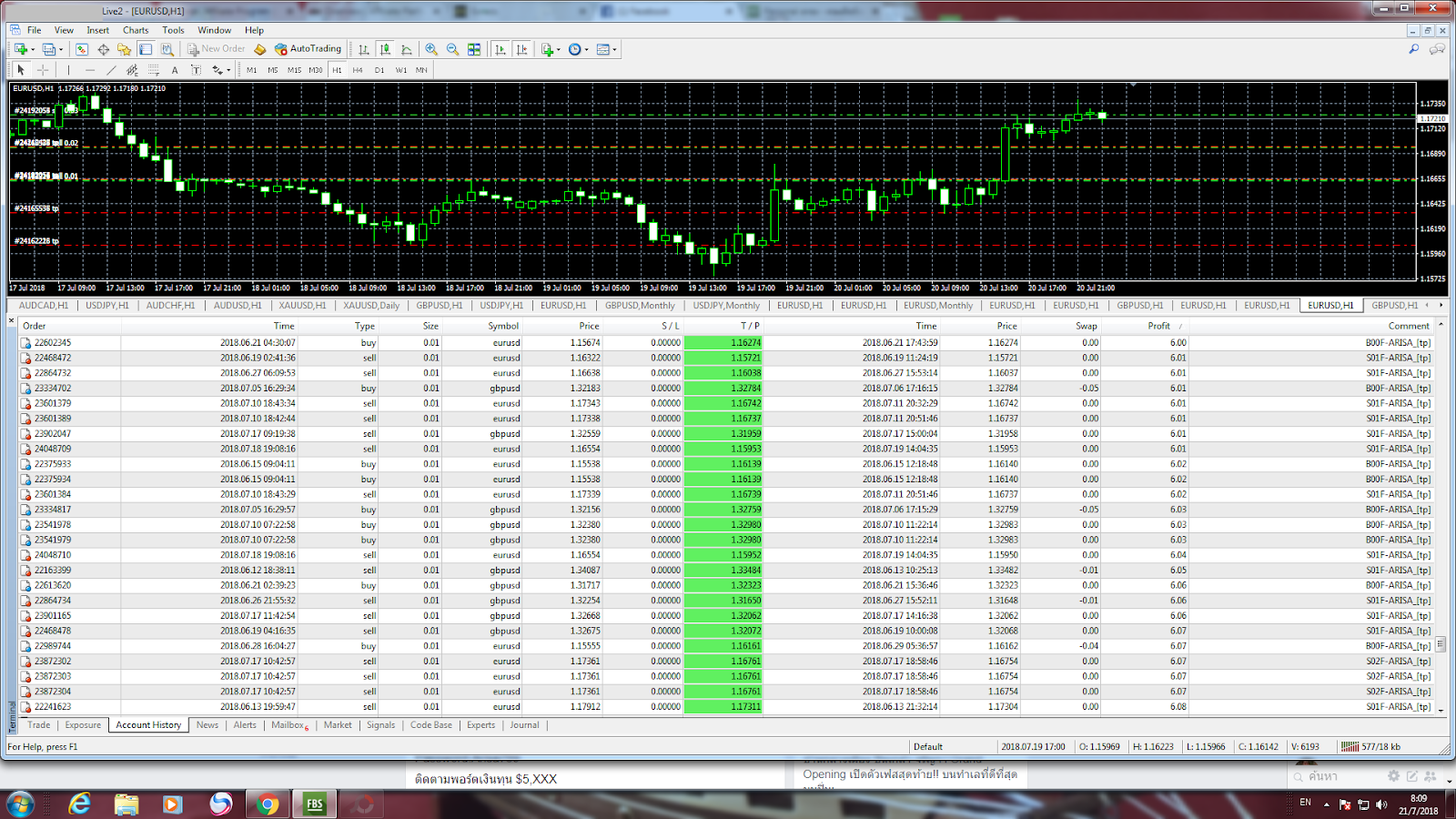The height and width of the screenshot is (819, 1456).
Task: Zoom out on the chart
Action: click(452, 49)
